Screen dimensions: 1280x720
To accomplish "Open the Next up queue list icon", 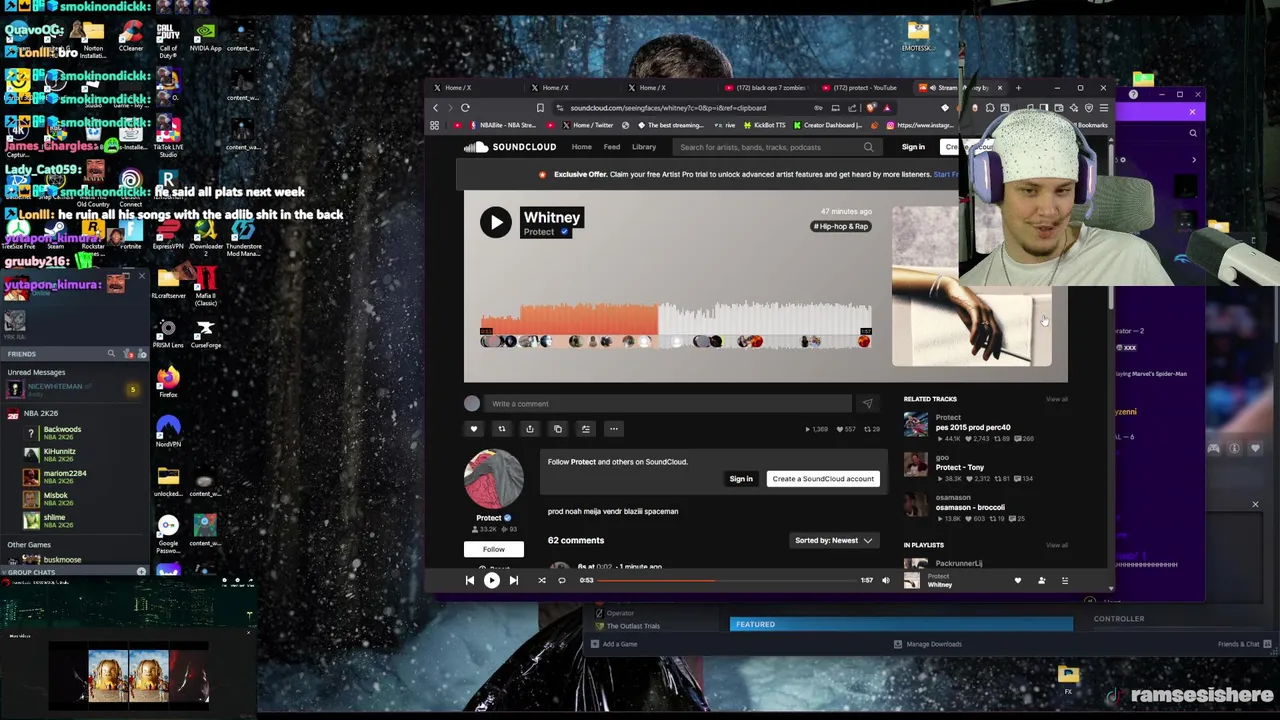I will [x=1065, y=580].
